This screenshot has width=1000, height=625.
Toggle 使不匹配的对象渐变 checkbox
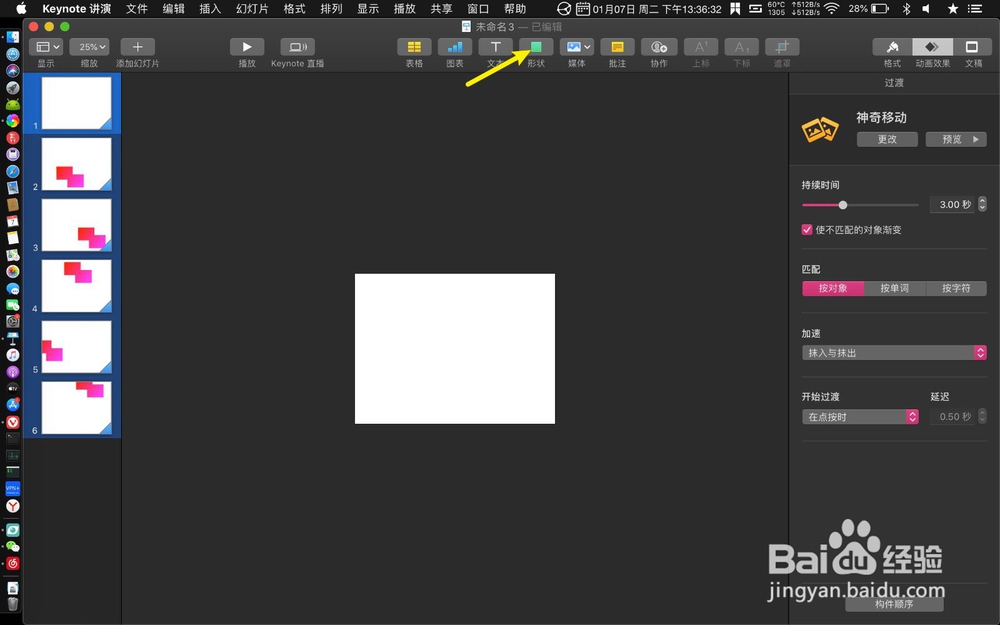click(x=807, y=230)
